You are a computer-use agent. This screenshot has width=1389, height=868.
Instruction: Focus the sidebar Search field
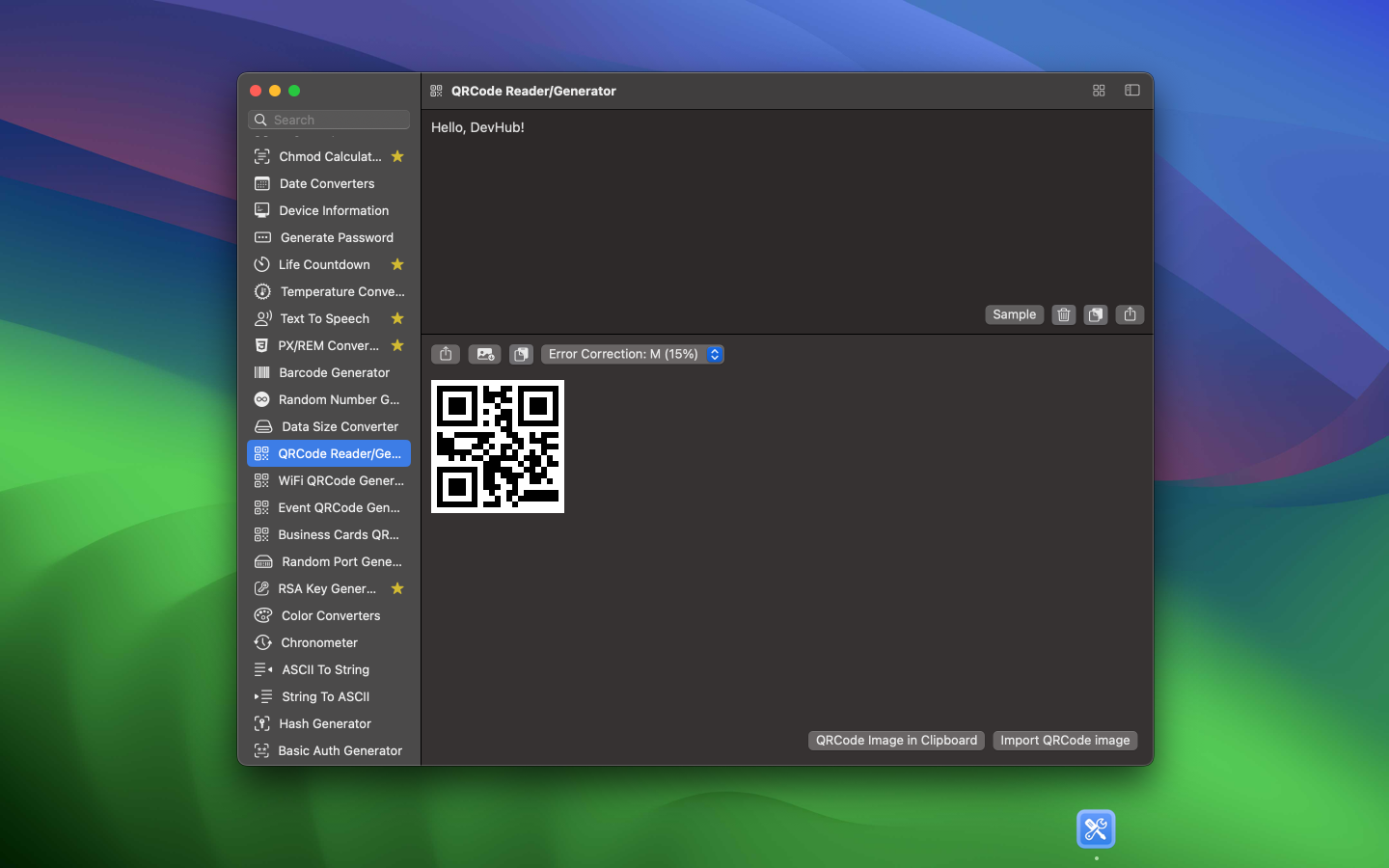point(329,120)
